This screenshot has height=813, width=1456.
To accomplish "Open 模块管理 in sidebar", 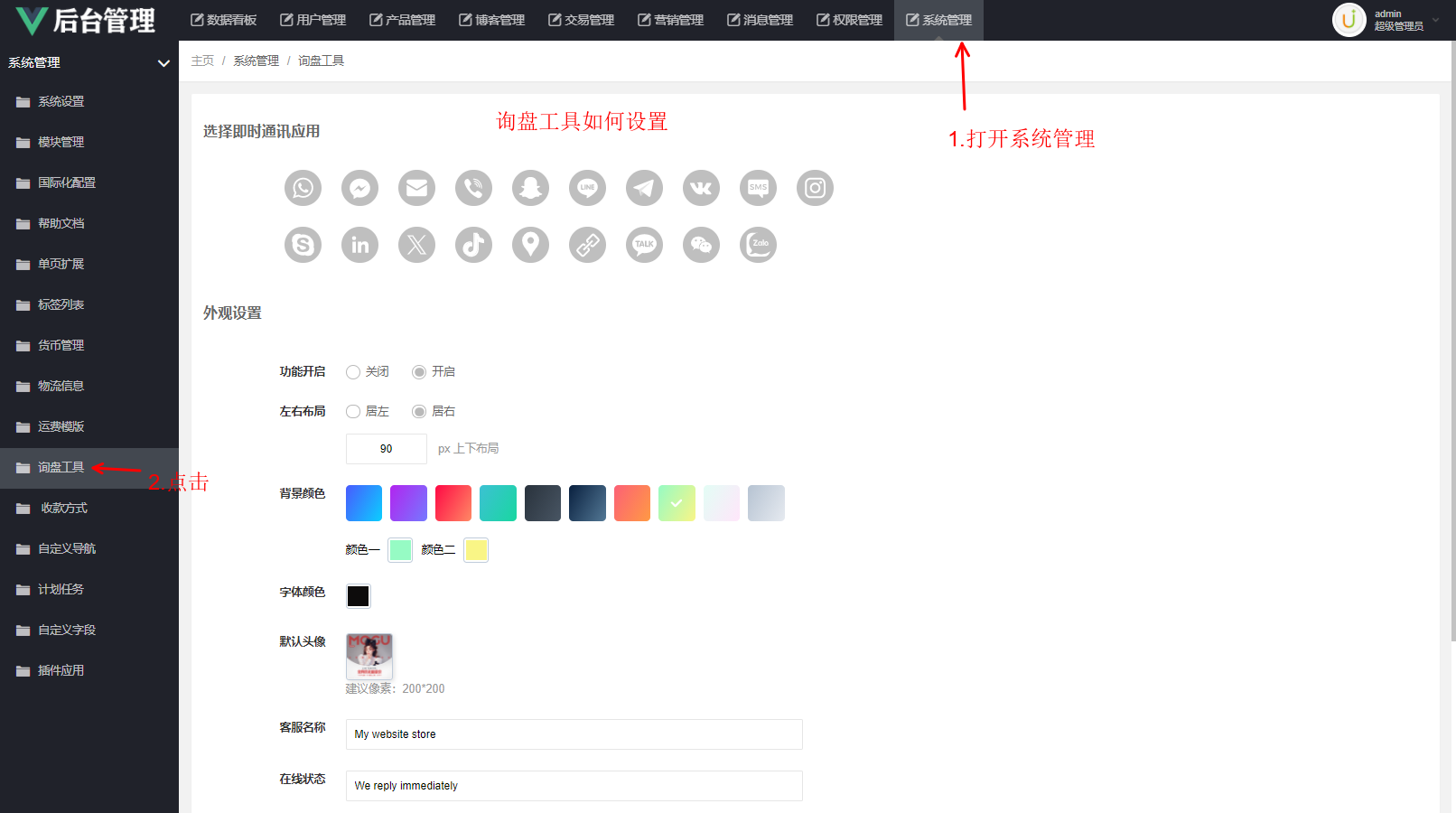I will 89,143.
